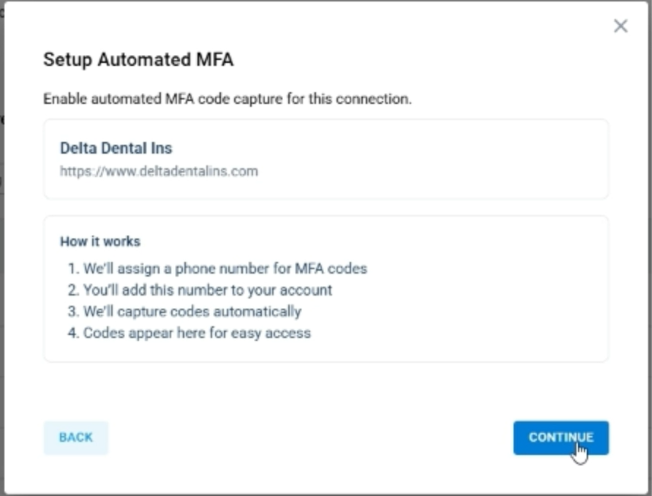
Task: Click the numeral 4 in the steps list
Action: click(x=72, y=332)
